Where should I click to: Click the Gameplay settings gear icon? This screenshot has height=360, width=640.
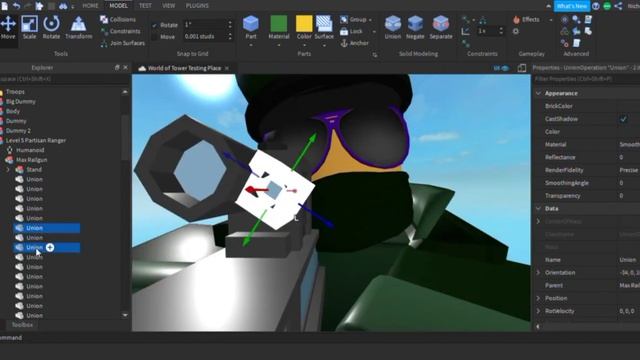coord(516,31)
